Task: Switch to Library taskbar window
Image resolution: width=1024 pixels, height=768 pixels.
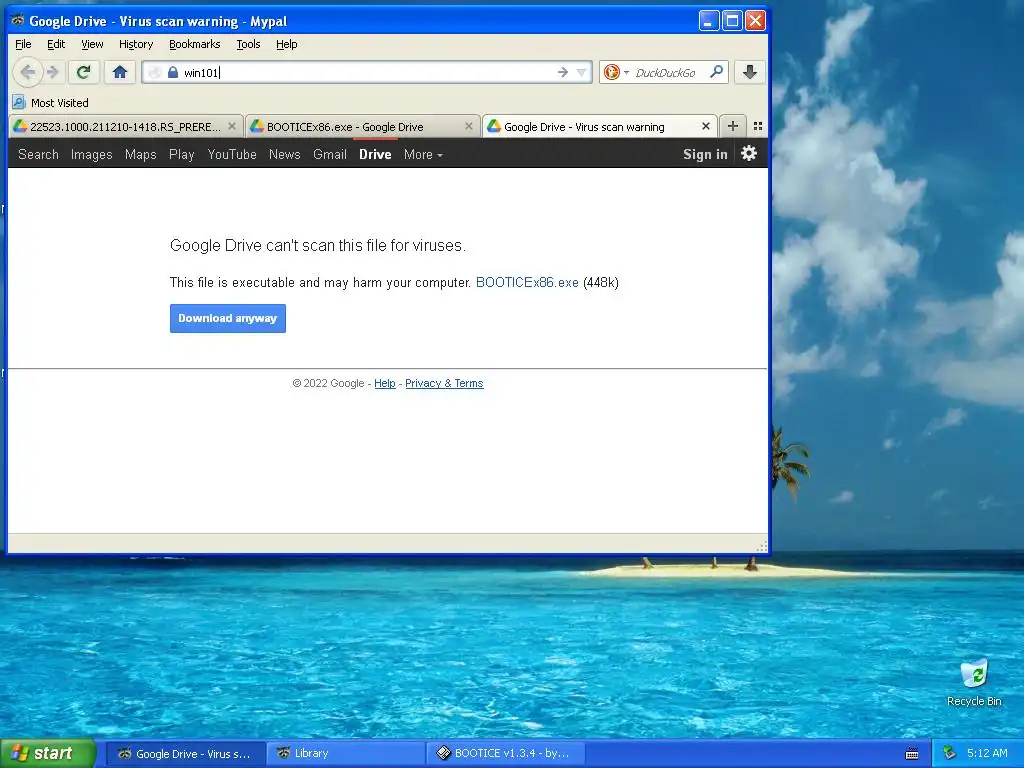Action: pyautogui.click(x=345, y=754)
